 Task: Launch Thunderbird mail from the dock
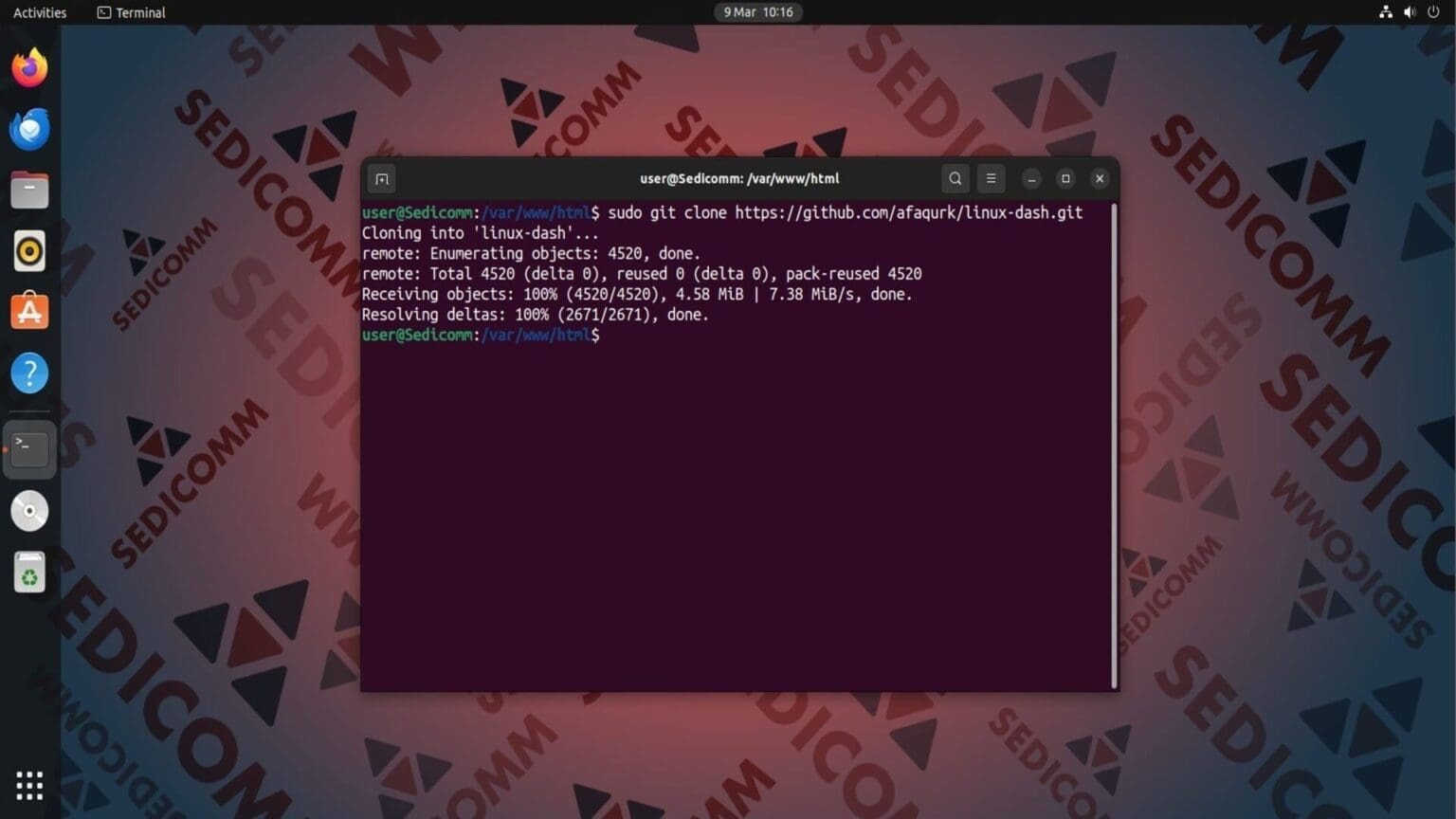29,129
